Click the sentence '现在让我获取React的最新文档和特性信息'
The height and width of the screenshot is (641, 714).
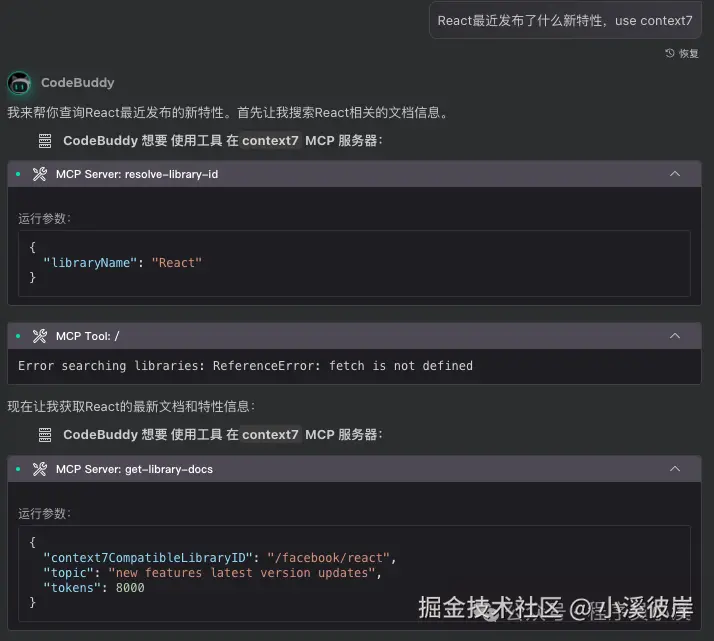(131, 406)
